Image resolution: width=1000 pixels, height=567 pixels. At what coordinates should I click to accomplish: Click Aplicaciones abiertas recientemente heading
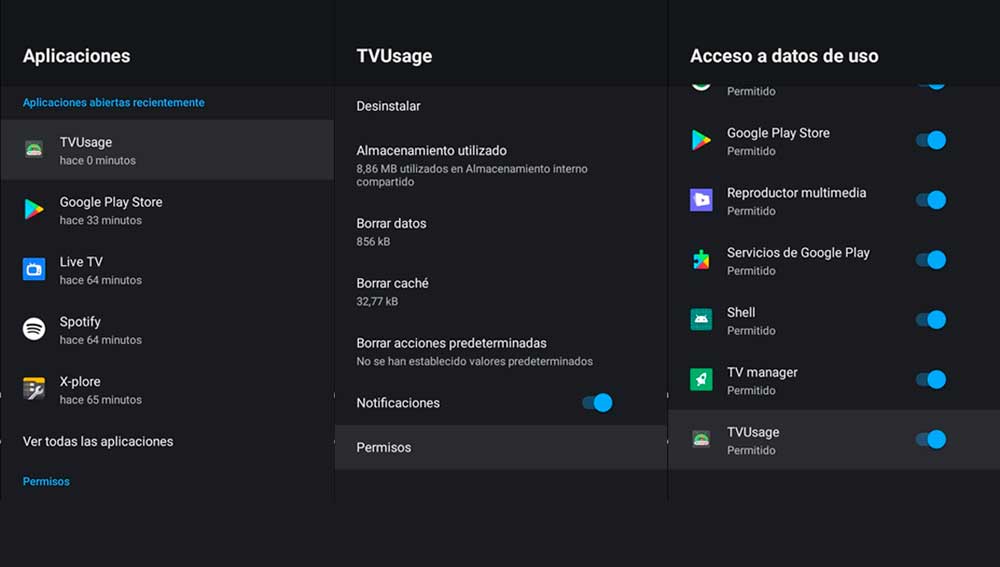[114, 102]
